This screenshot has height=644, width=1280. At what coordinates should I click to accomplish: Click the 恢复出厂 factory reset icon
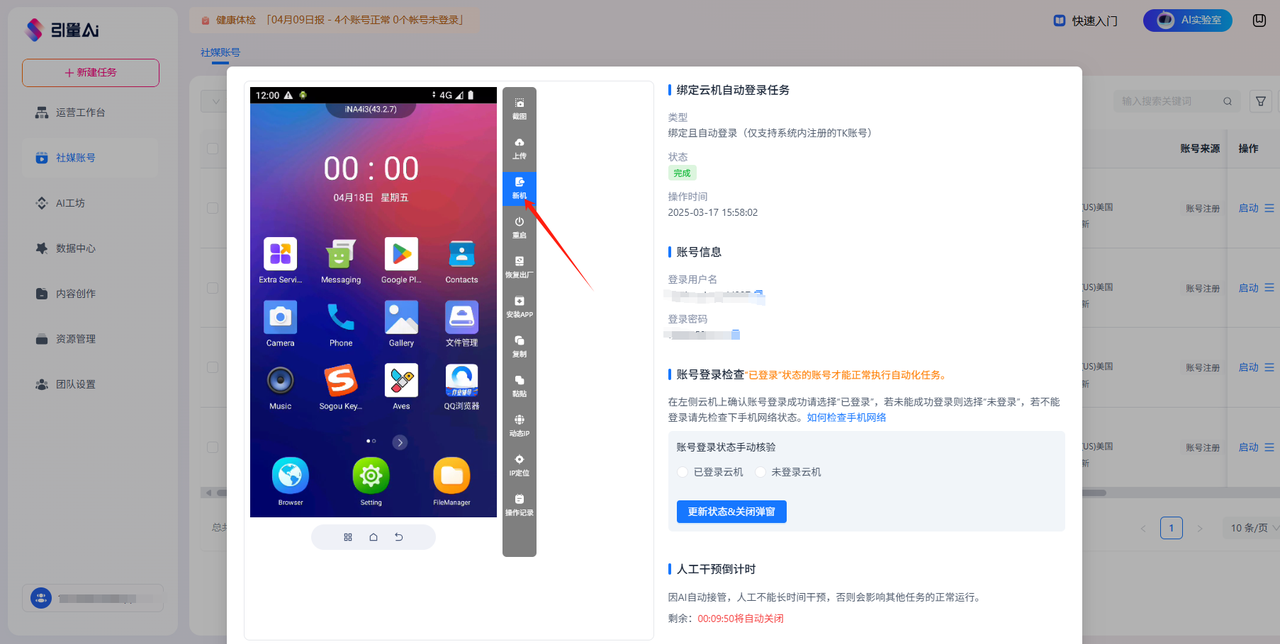click(519, 266)
